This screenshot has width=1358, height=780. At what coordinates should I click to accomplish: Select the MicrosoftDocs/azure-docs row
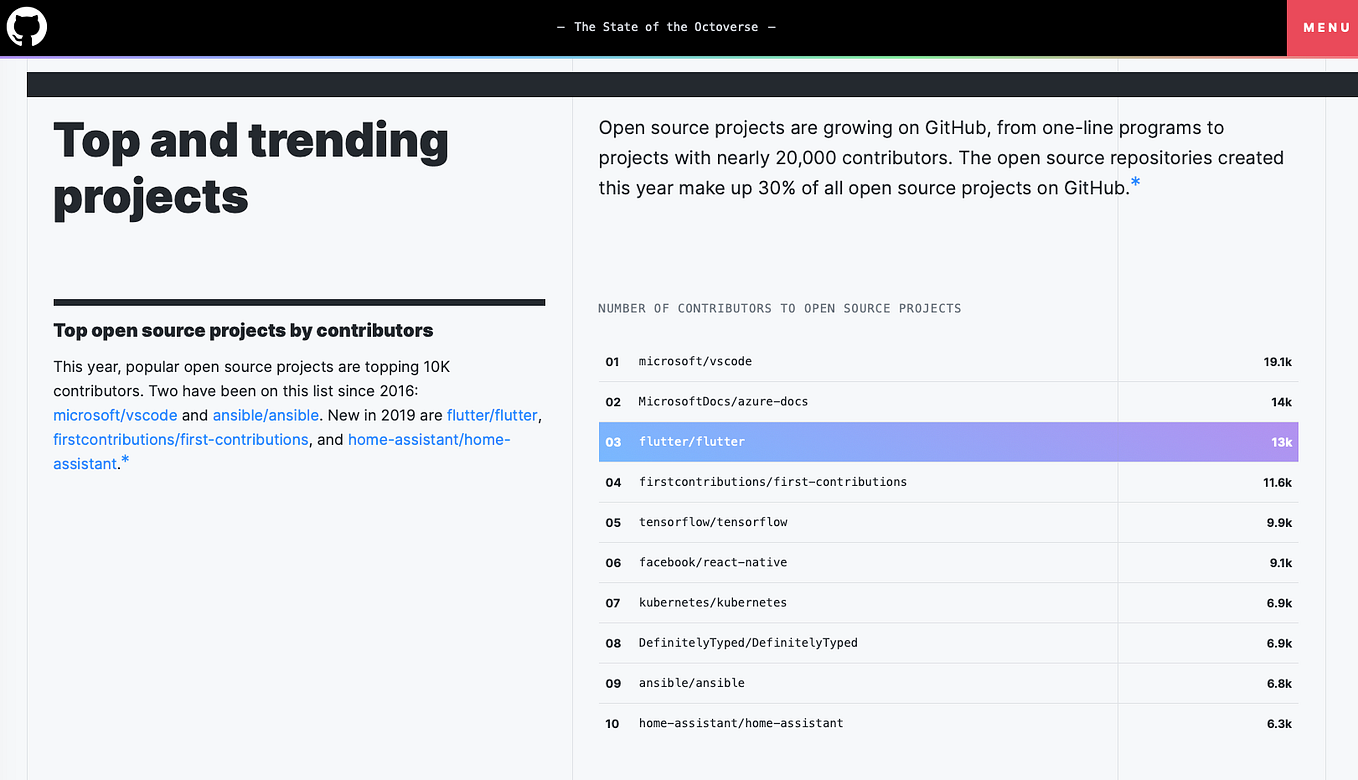click(x=947, y=401)
